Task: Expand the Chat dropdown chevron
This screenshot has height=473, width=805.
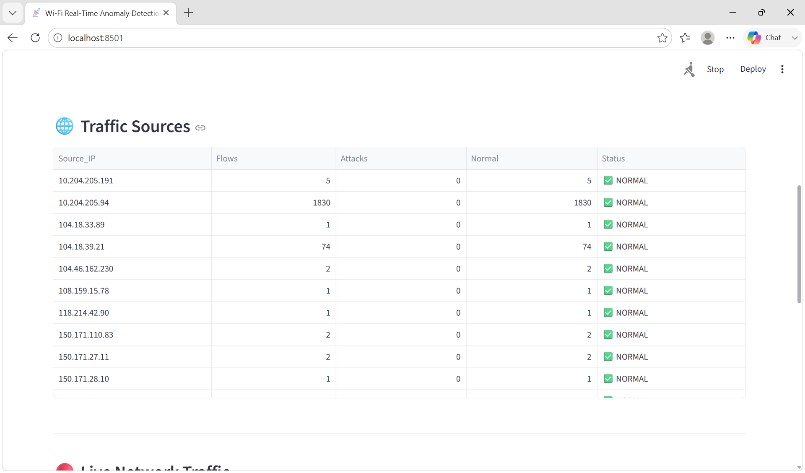Action: 794,37
